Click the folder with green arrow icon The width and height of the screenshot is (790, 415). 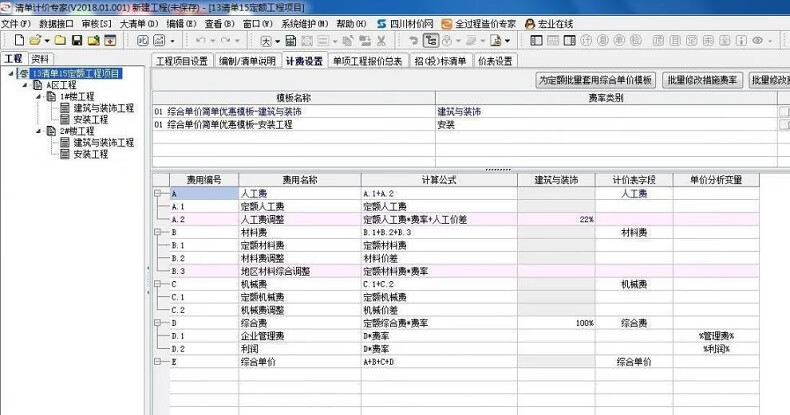93,40
